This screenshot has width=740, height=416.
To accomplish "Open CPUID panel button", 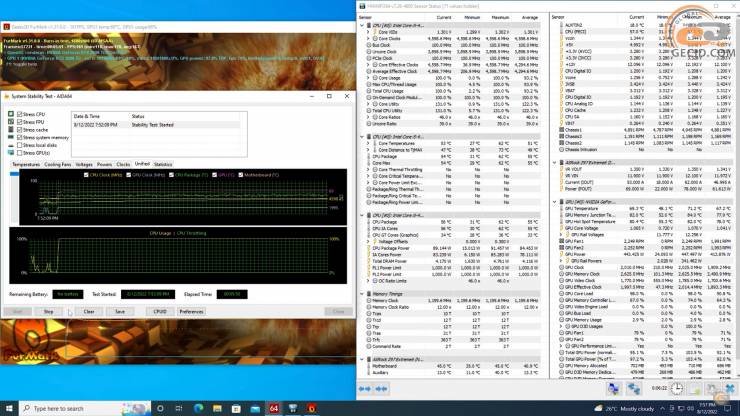I will point(160,312).
